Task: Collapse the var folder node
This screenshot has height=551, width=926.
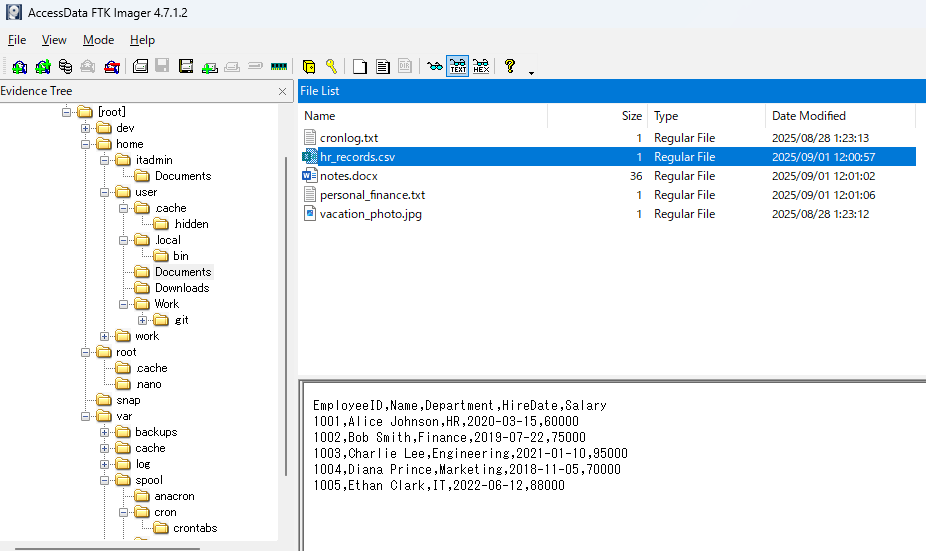Action: point(86,416)
